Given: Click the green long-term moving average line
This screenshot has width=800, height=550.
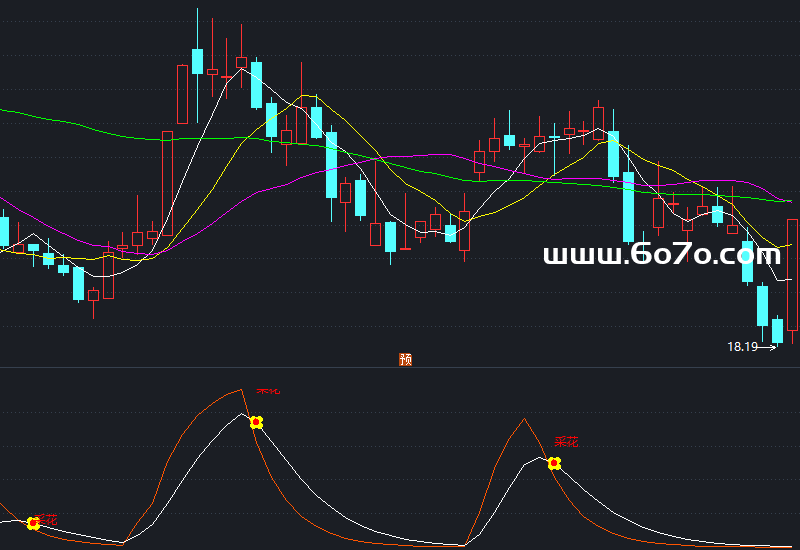Looking at the screenshot, I should (x=80, y=125).
